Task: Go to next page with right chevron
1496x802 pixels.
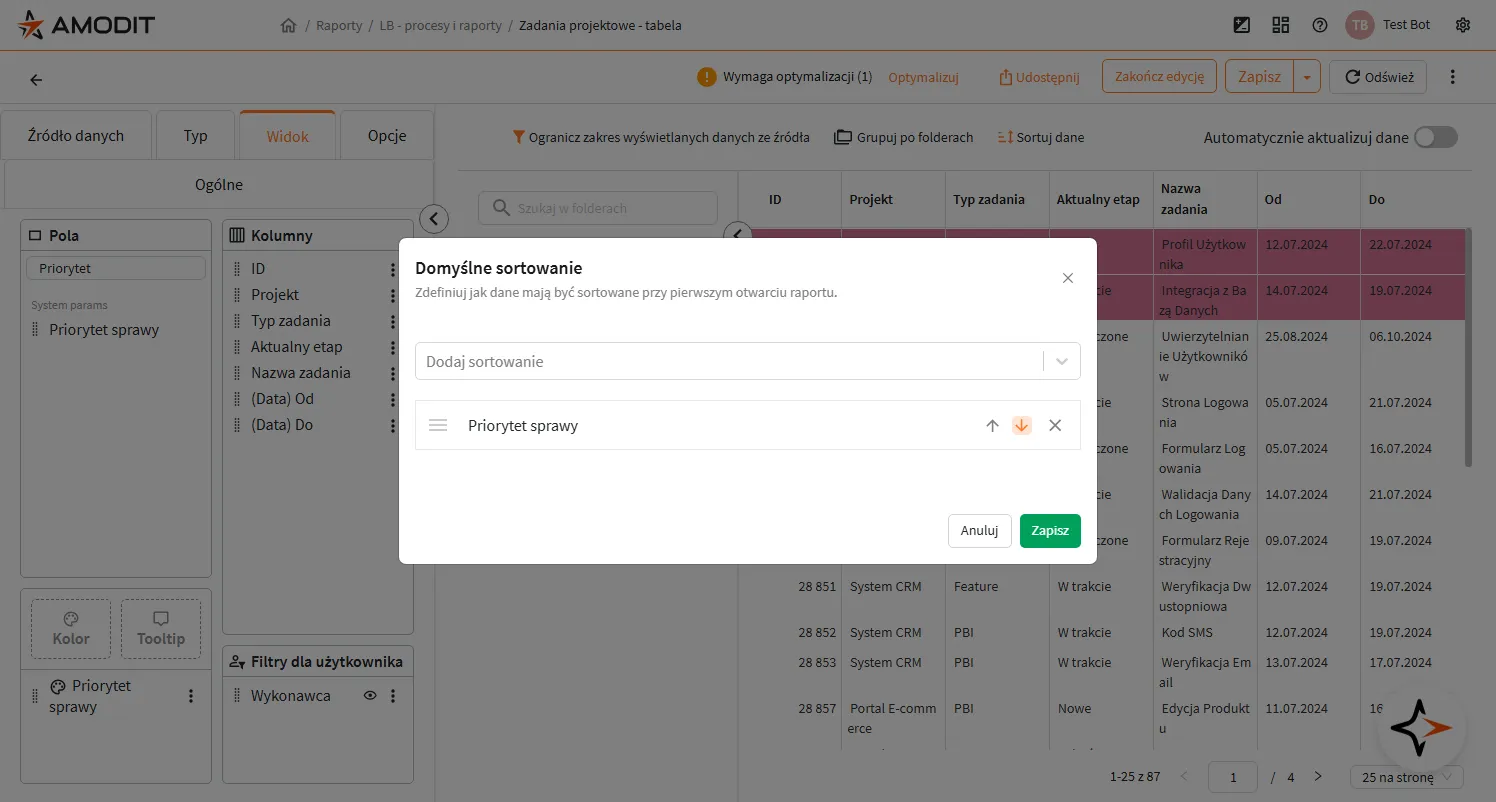Action: [x=1318, y=777]
